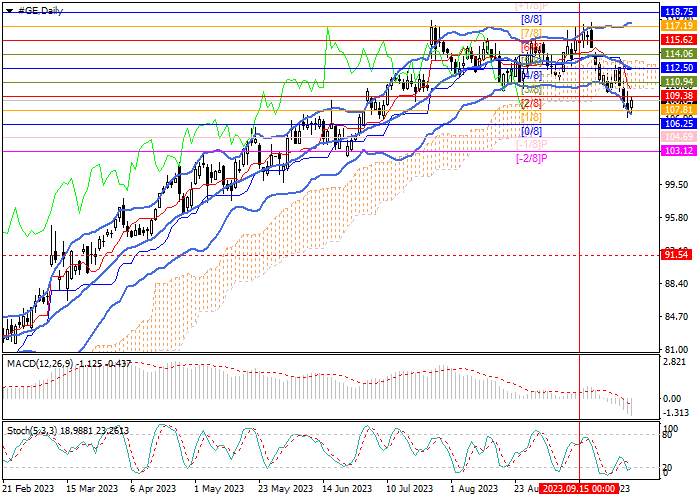Click the 6 Apr 2023 date label
The image size is (700, 500).
[153, 488]
